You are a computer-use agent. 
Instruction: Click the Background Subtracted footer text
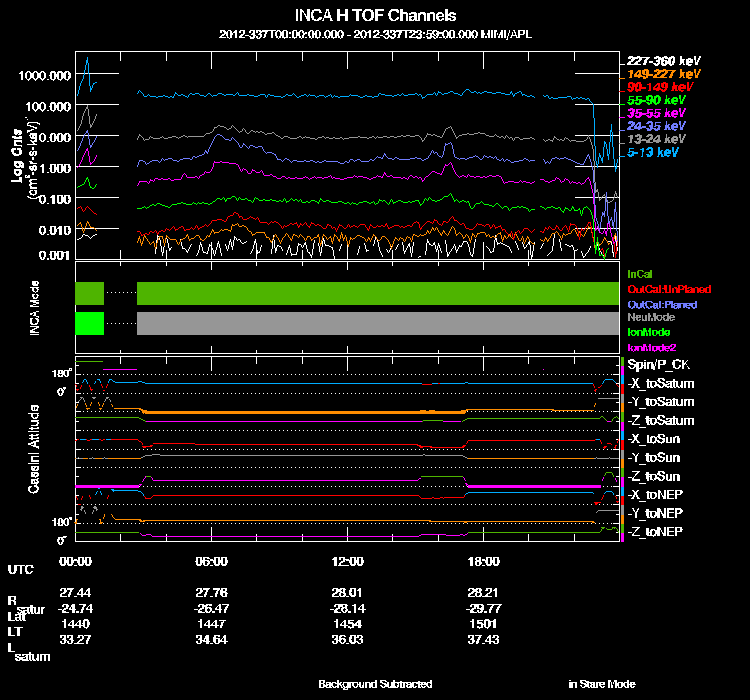click(x=375, y=684)
